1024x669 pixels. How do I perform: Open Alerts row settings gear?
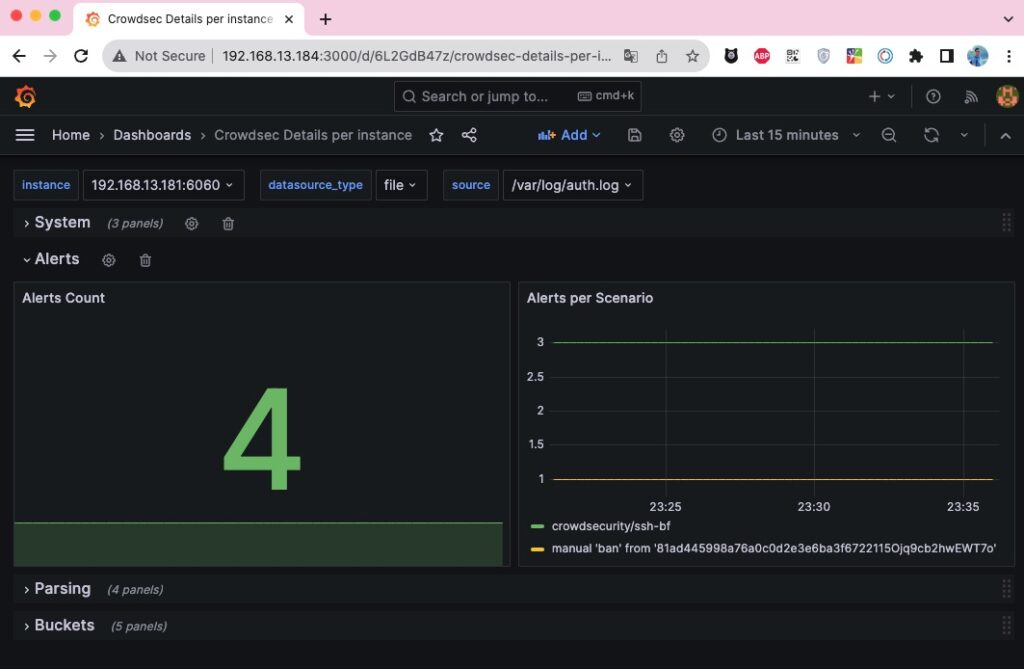tap(108, 260)
